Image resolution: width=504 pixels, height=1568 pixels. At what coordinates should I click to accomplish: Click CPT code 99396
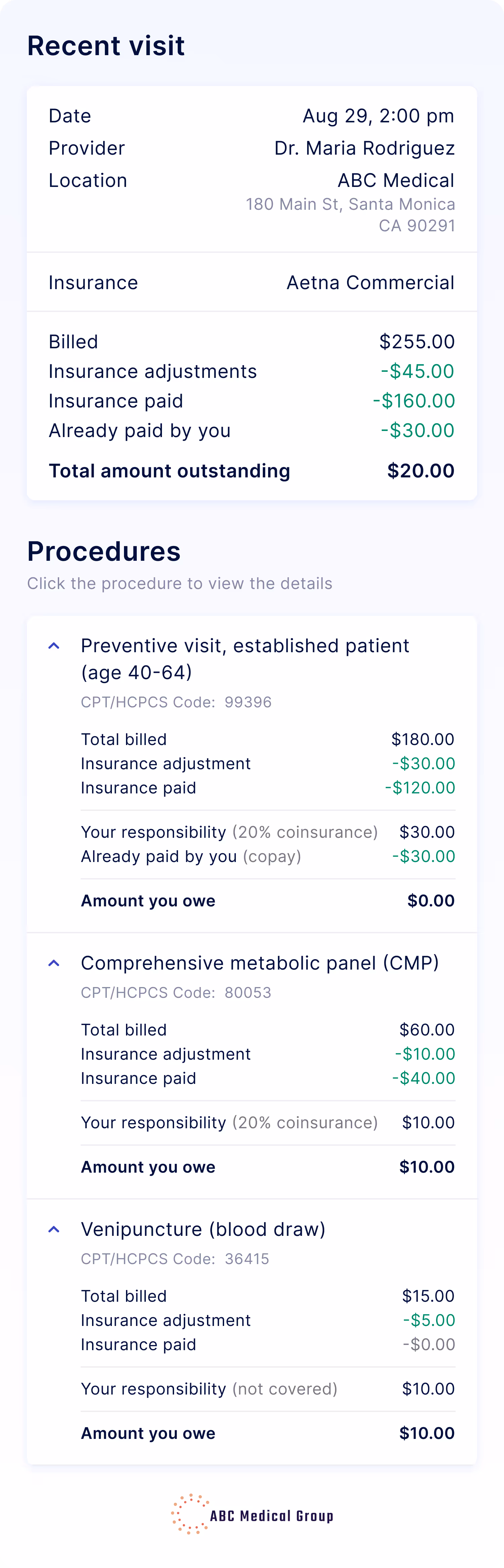click(x=248, y=702)
